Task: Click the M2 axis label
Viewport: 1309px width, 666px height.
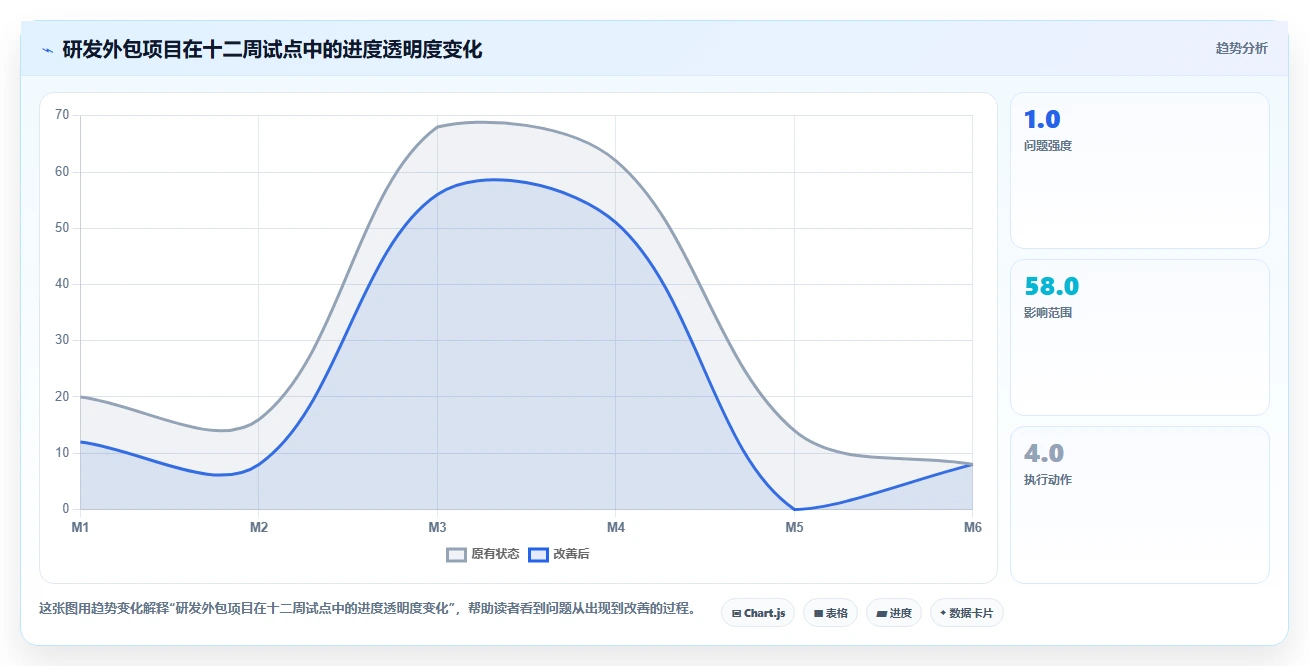Action: (259, 527)
